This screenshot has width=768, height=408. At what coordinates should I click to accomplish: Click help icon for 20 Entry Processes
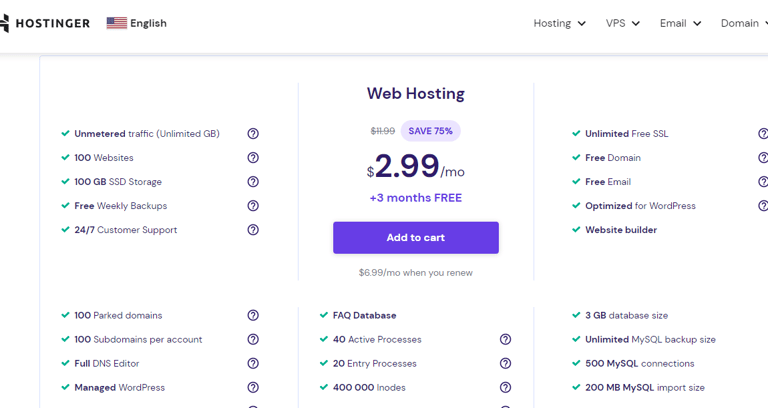(x=505, y=364)
